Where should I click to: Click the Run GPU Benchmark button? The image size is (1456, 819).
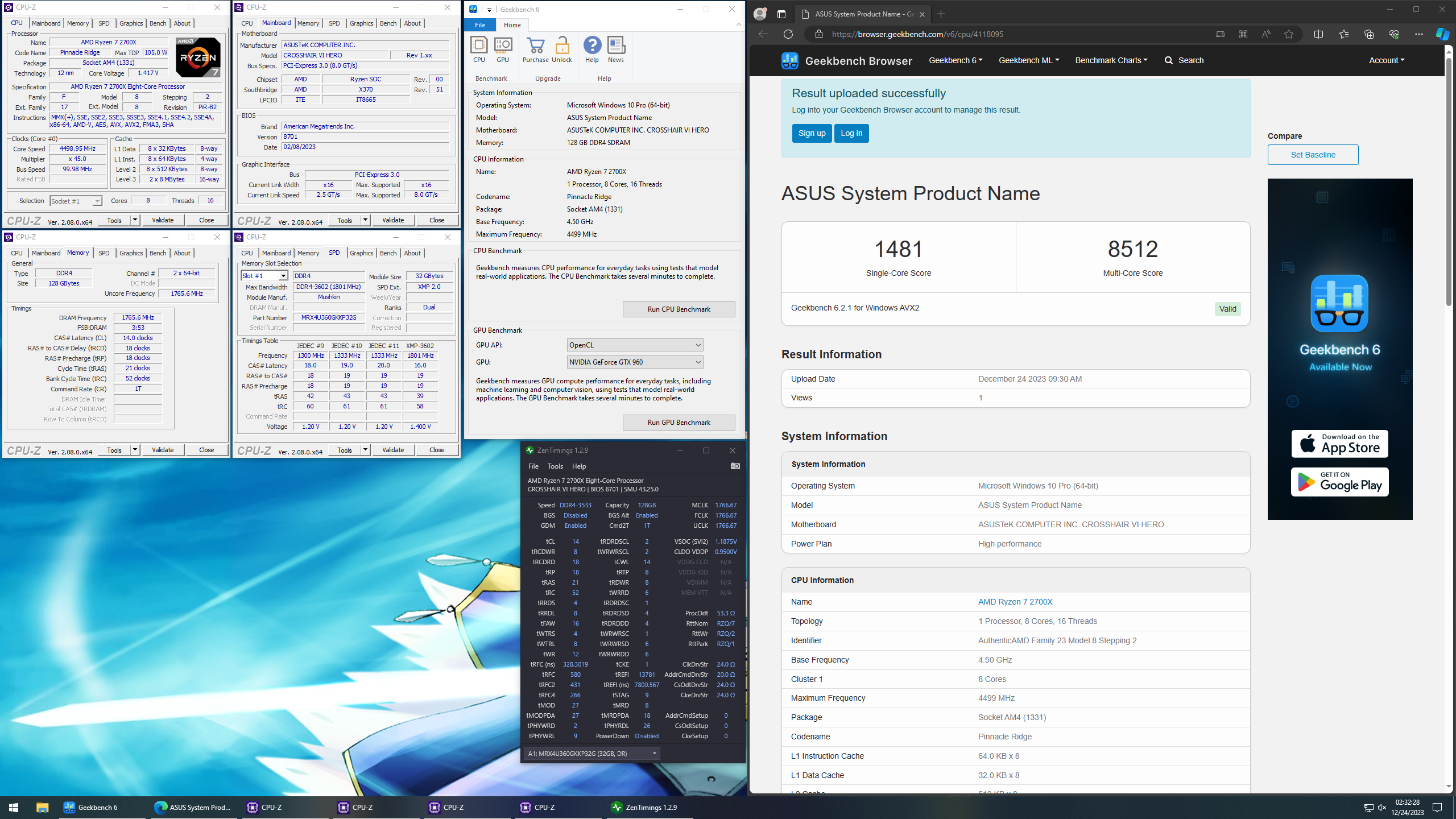[679, 423]
